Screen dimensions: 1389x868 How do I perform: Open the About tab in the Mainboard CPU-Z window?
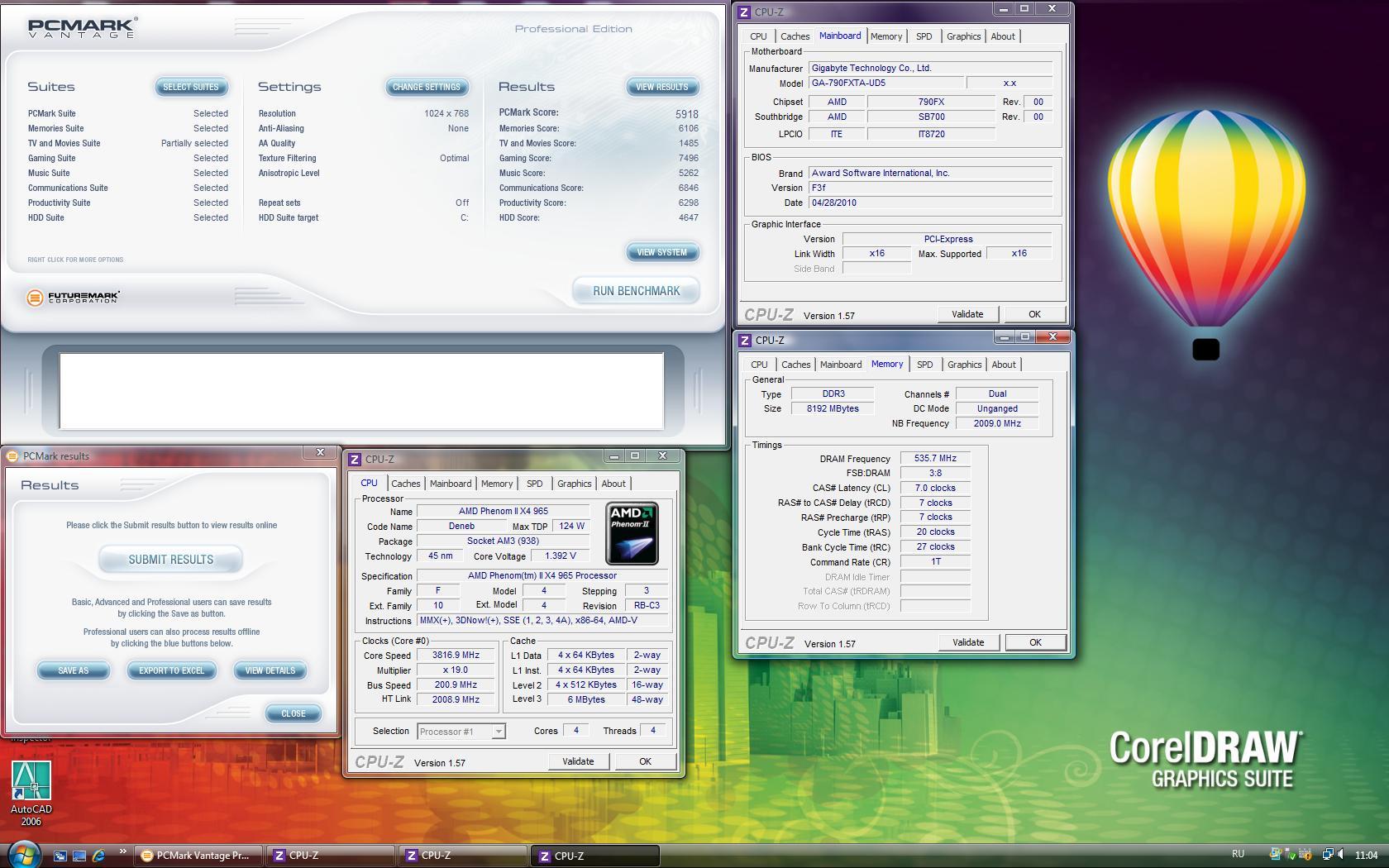click(x=1003, y=36)
